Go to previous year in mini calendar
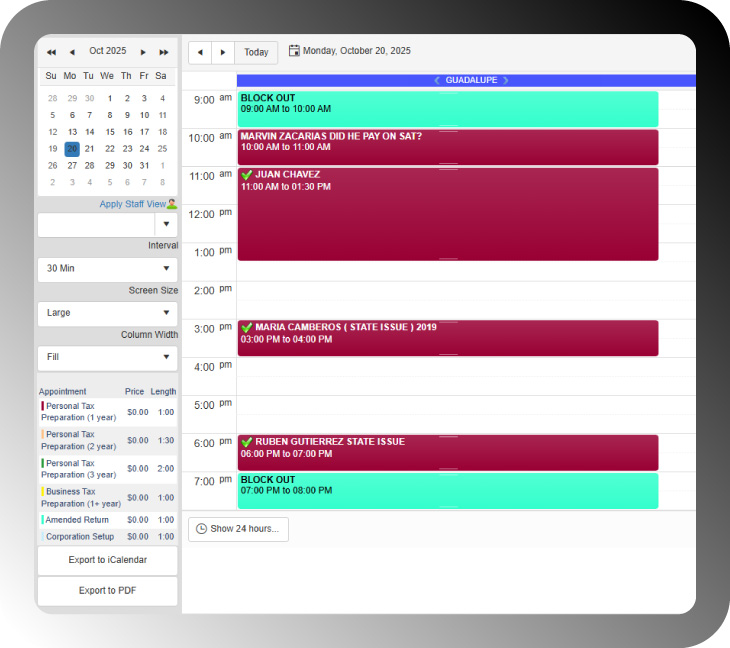Image resolution: width=730 pixels, height=648 pixels. click(x=52, y=51)
